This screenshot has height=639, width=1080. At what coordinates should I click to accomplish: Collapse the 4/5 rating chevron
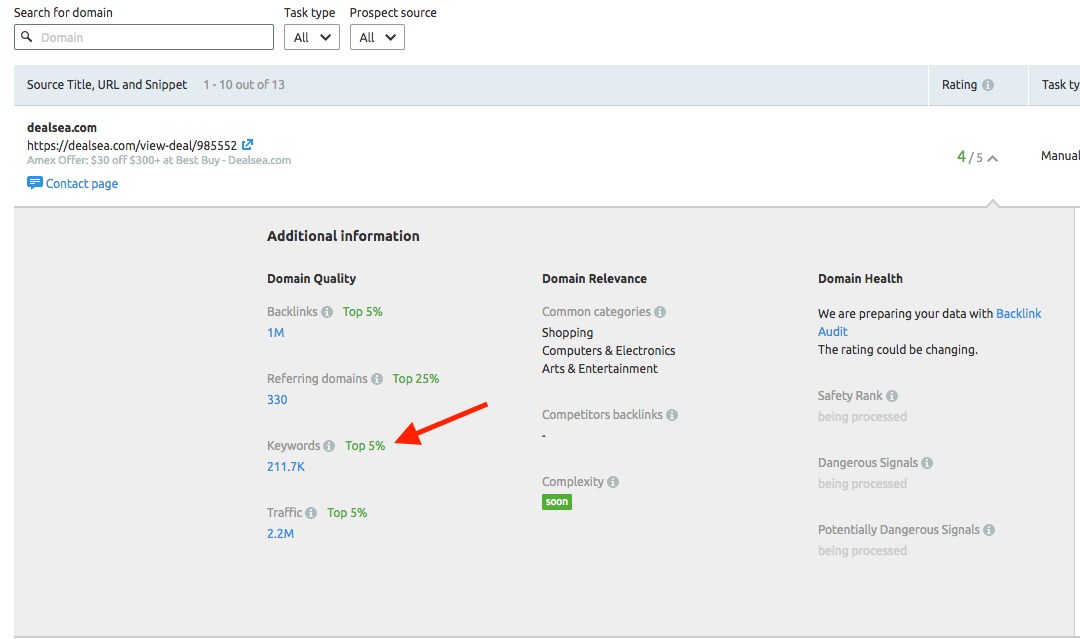[993, 158]
